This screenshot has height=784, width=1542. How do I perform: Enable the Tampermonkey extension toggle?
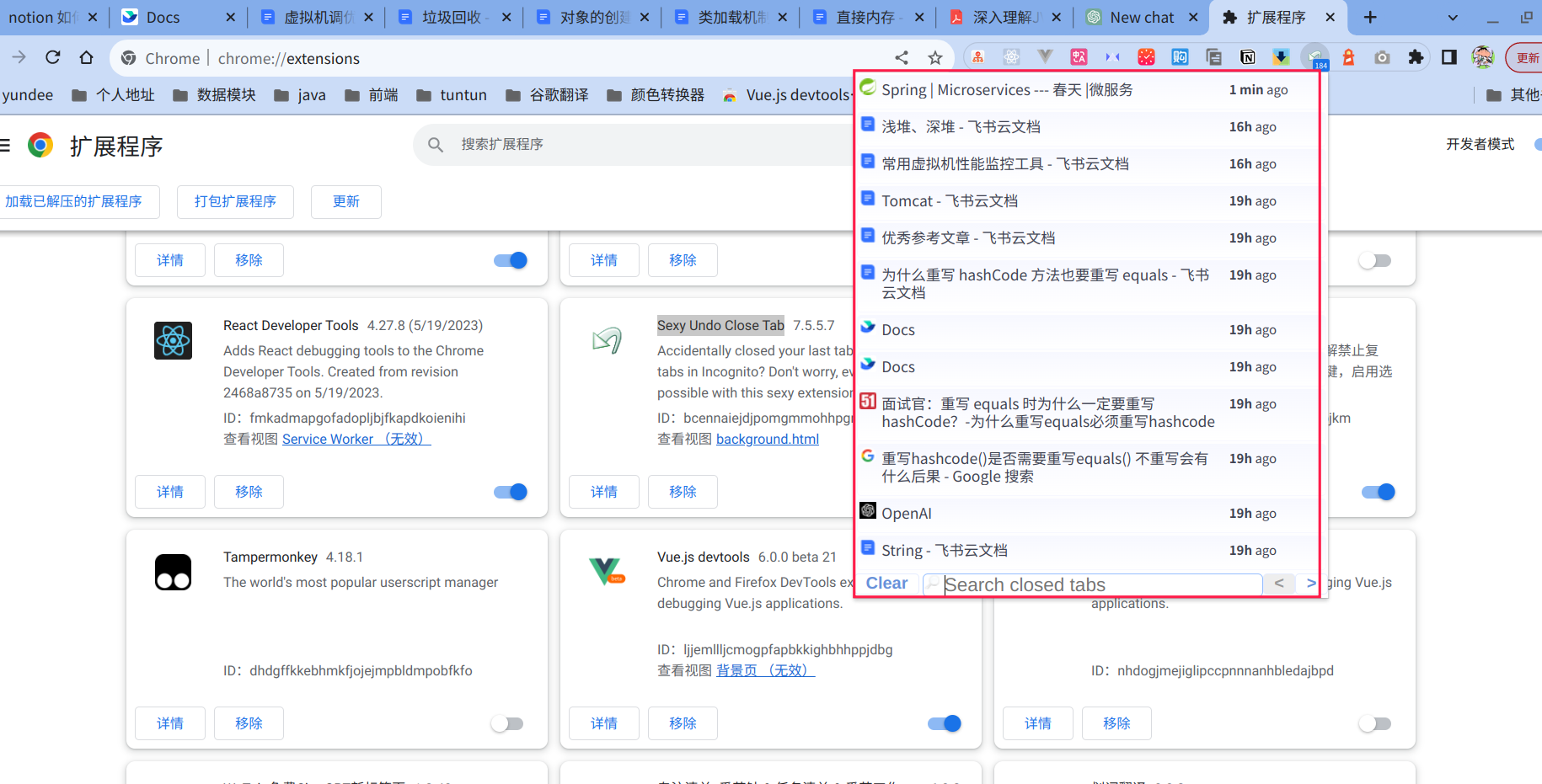[x=507, y=723]
